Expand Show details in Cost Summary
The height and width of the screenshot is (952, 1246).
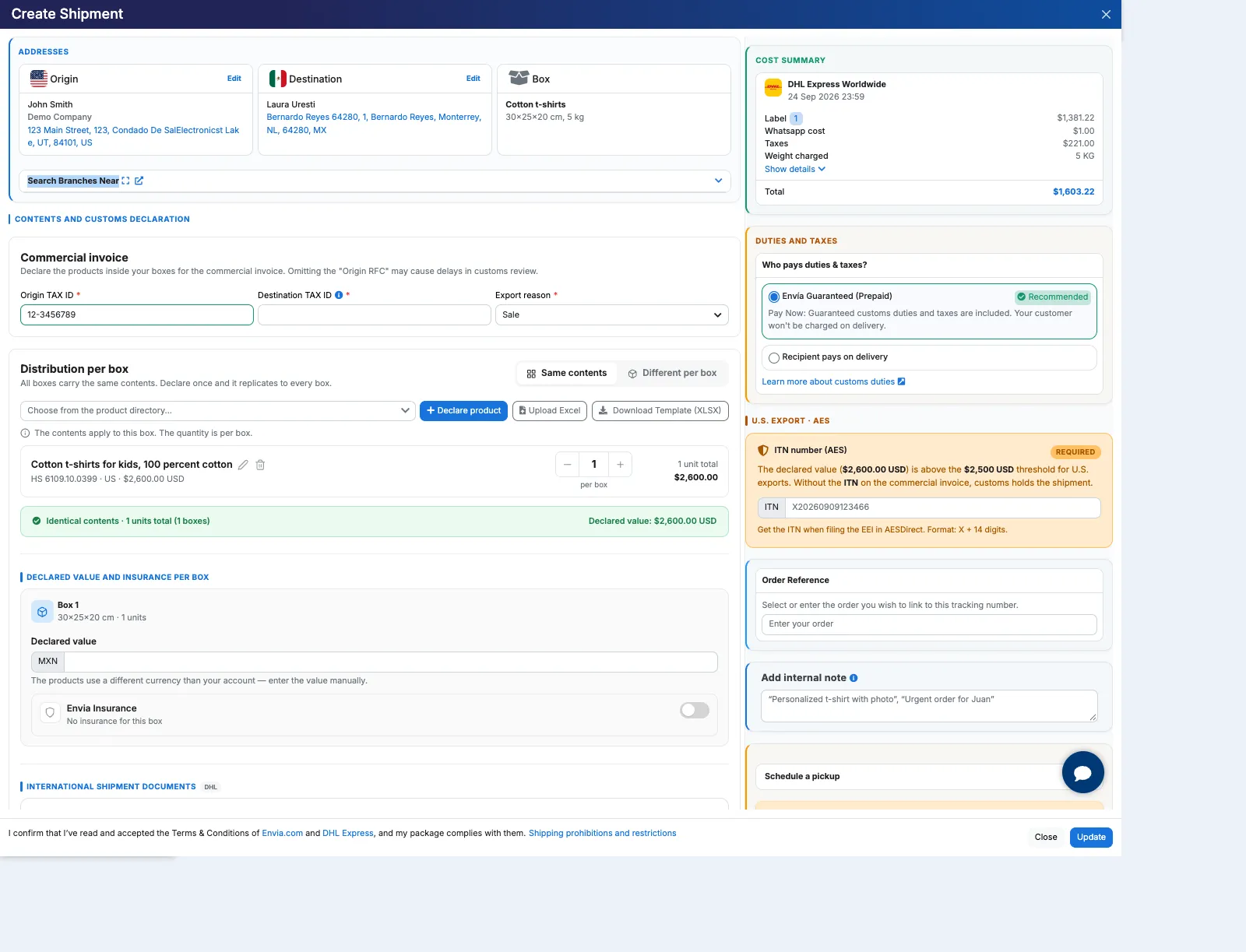(795, 169)
